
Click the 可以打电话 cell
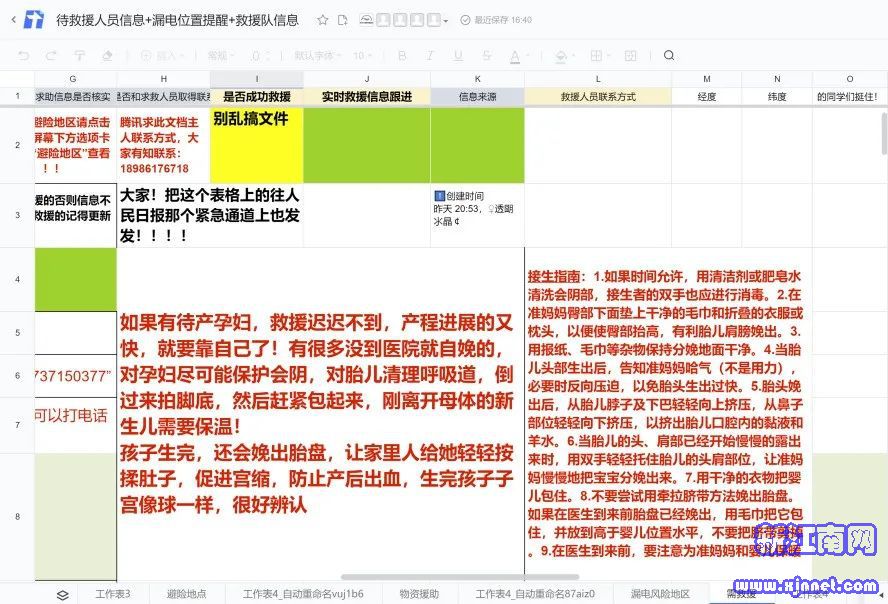(x=76, y=425)
